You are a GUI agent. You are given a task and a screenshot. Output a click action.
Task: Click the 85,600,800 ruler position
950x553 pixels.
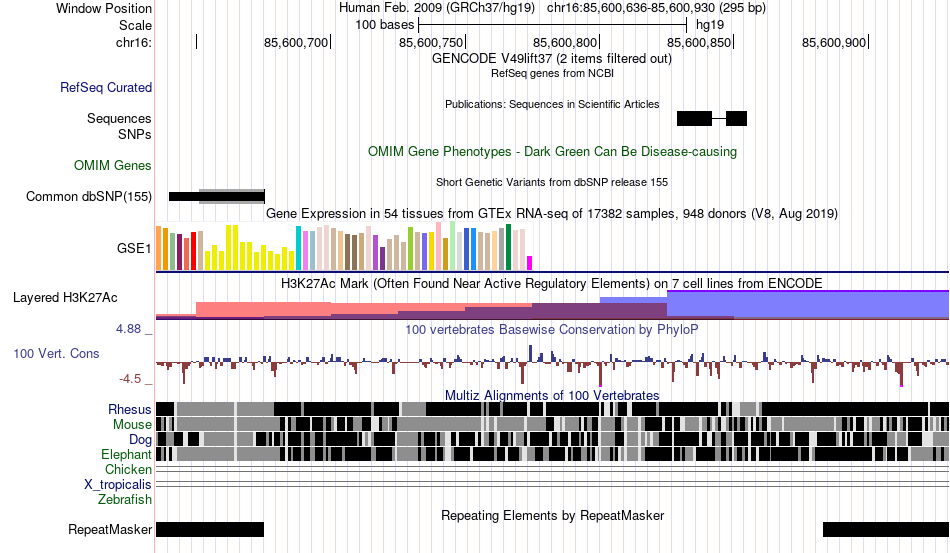(x=565, y=42)
